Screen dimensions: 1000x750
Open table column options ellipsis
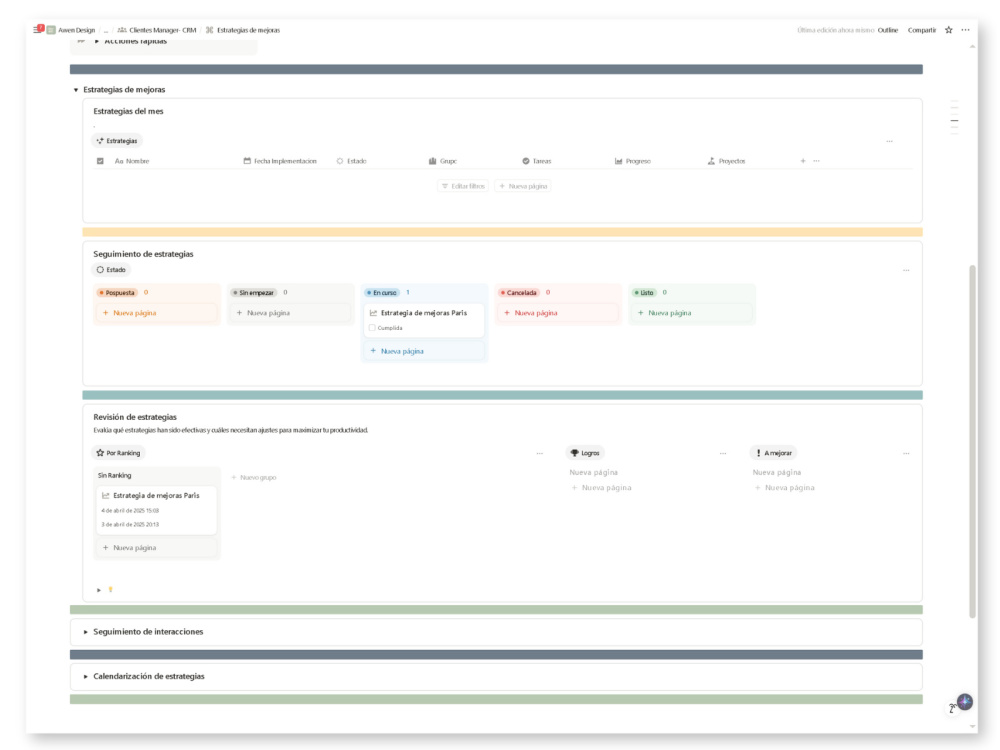[x=816, y=161]
